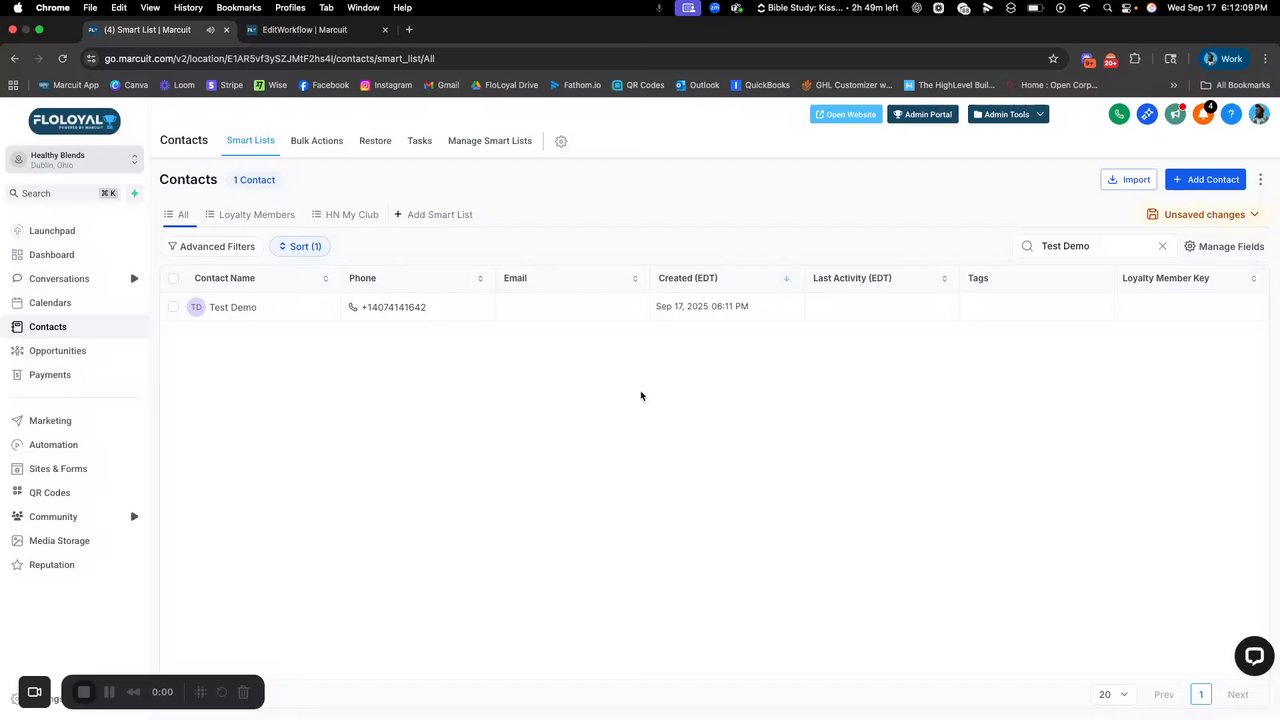Open Advanced Filters
Screen dimensions: 1280x720
(x=211, y=246)
